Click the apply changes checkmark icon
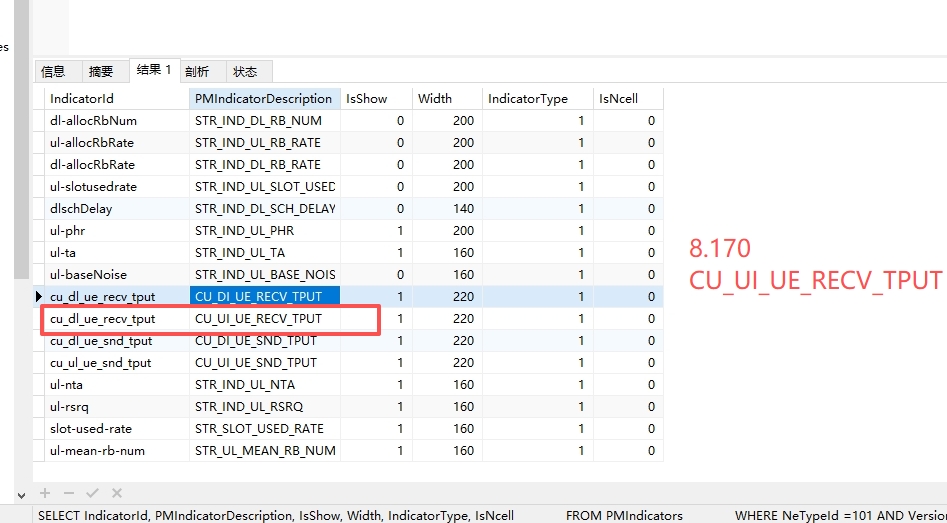Viewport: 947px width, 523px height. 92,493
